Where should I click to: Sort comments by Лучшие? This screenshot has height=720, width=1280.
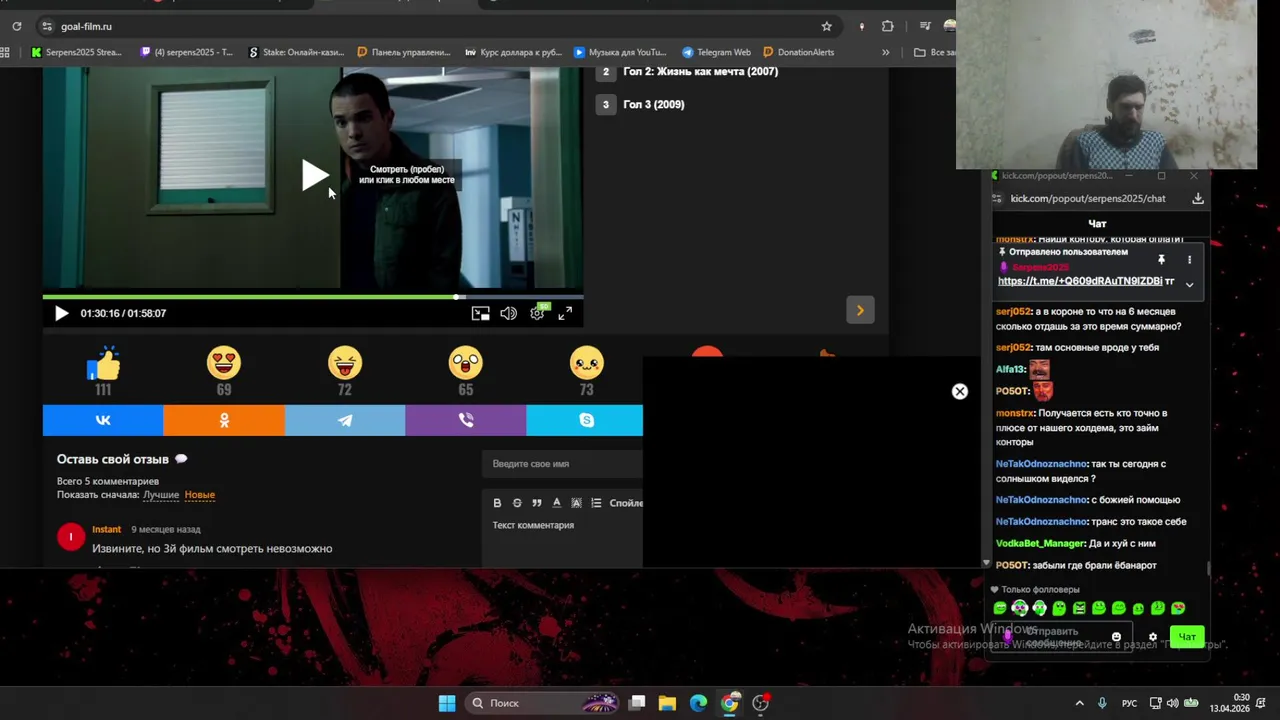coord(161,495)
